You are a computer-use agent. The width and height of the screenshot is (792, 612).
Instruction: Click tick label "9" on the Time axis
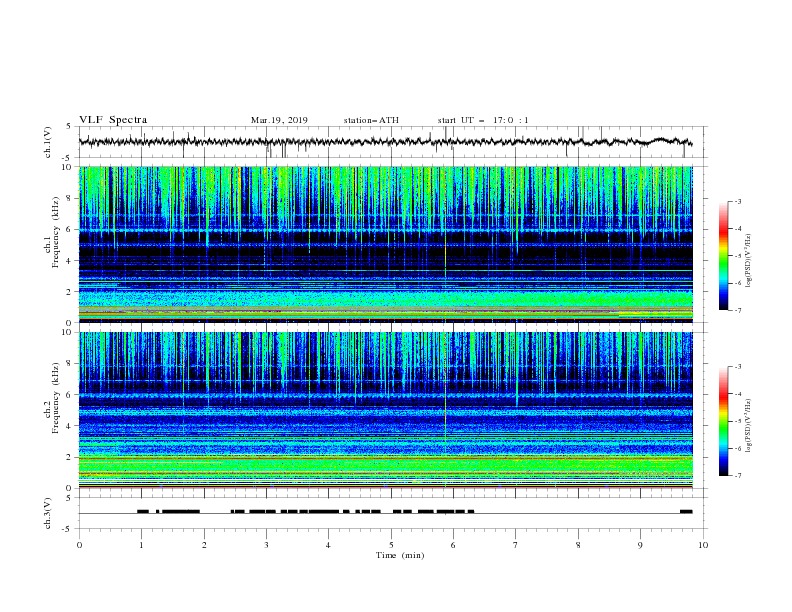click(x=640, y=545)
